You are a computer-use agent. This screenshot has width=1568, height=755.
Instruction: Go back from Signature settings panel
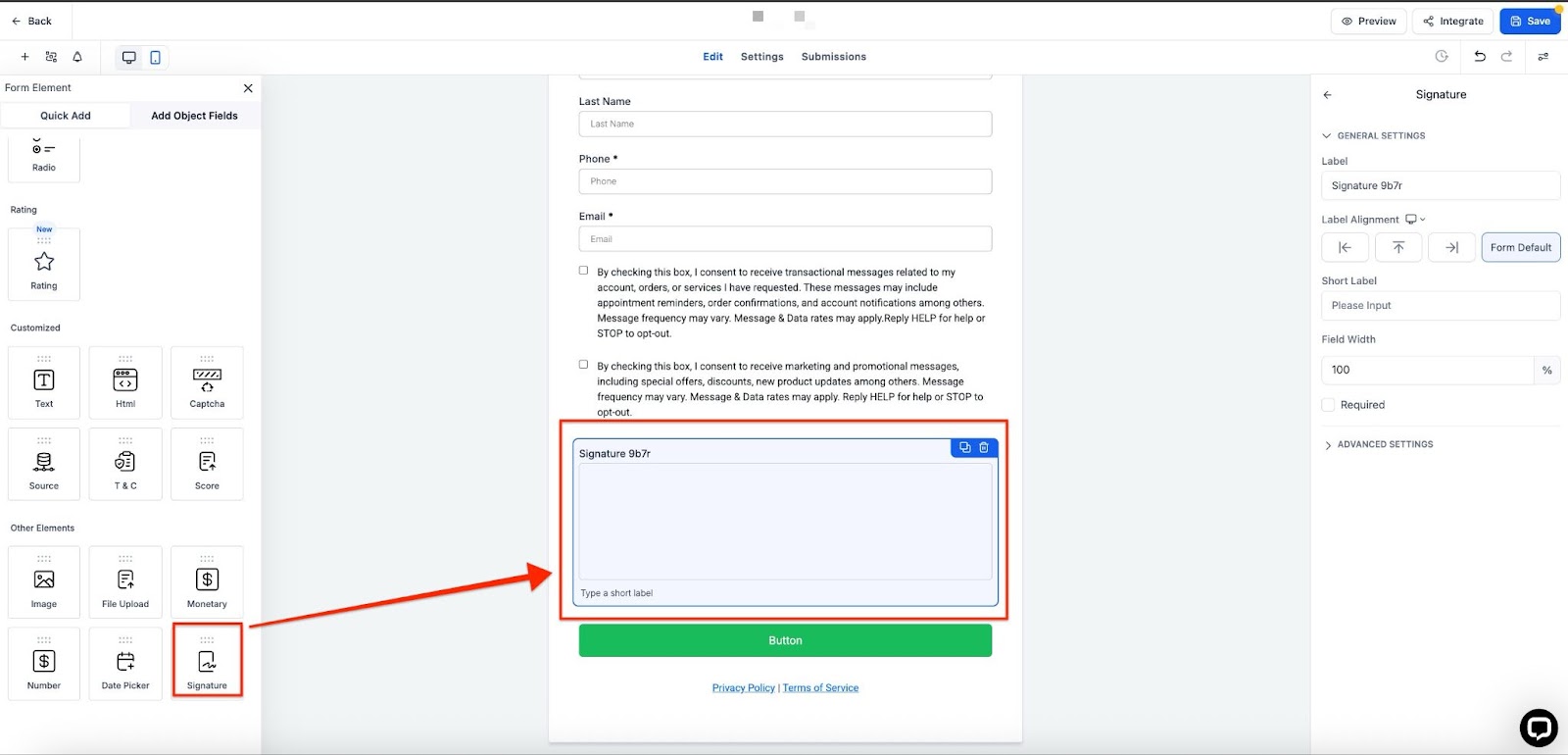[1328, 95]
